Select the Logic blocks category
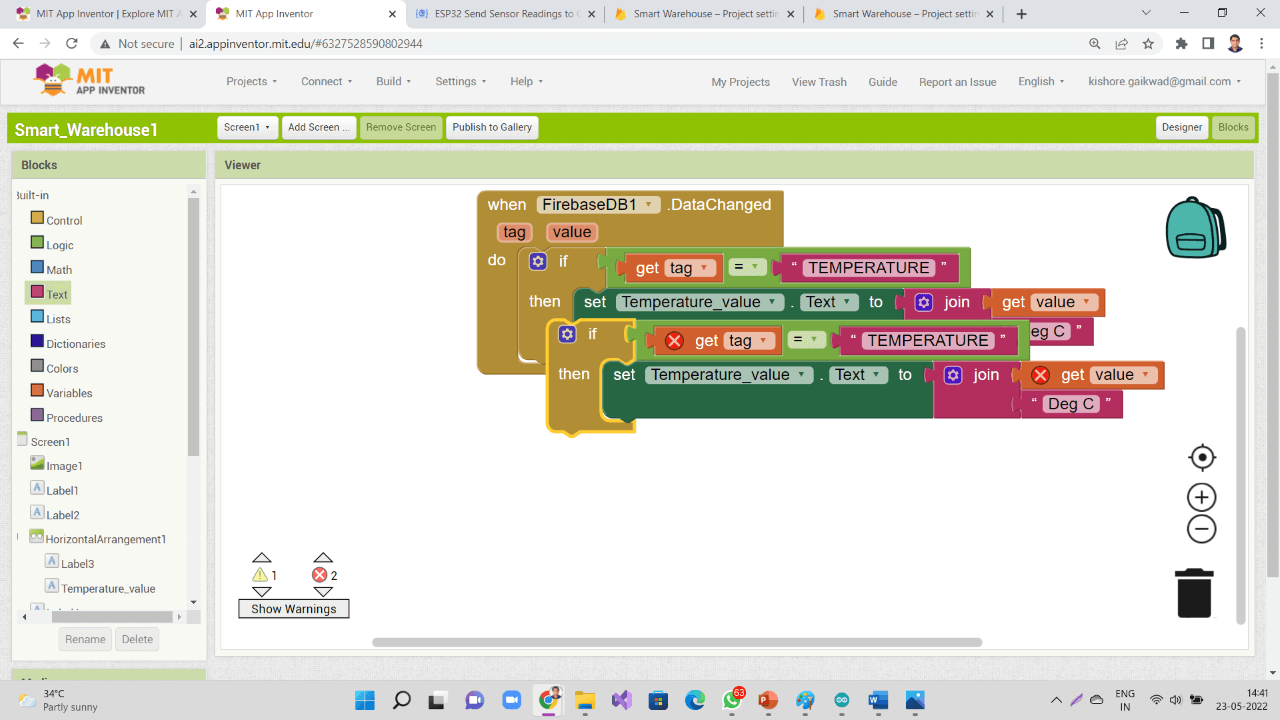Screen dimensions: 1280x720 (x=52, y=245)
